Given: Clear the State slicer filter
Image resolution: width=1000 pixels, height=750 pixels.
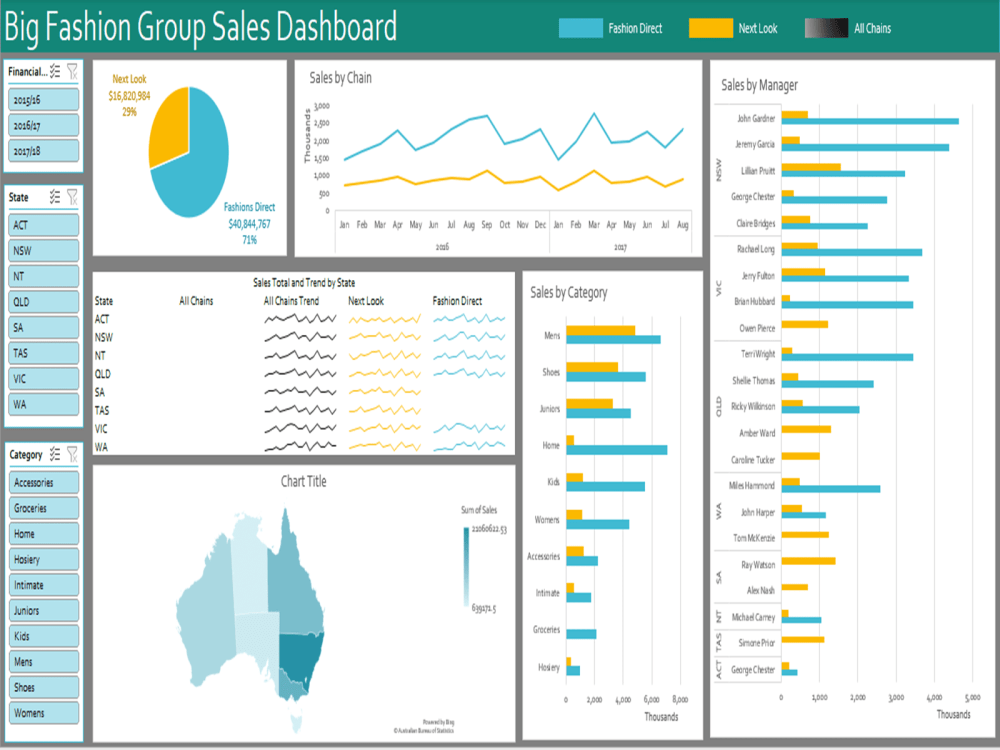Looking at the screenshot, I should click(x=73, y=197).
